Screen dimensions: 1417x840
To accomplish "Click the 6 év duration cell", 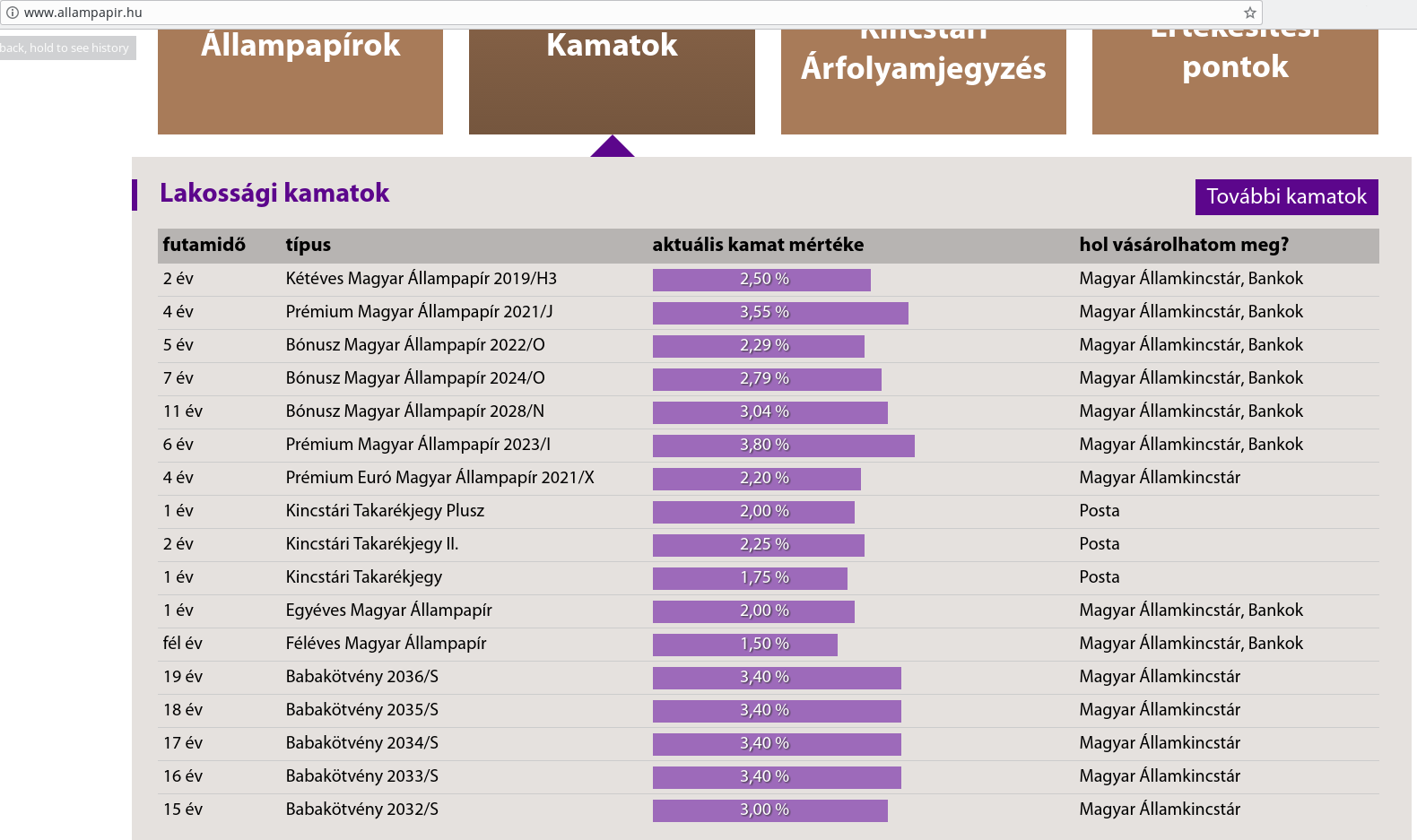I will pos(178,445).
